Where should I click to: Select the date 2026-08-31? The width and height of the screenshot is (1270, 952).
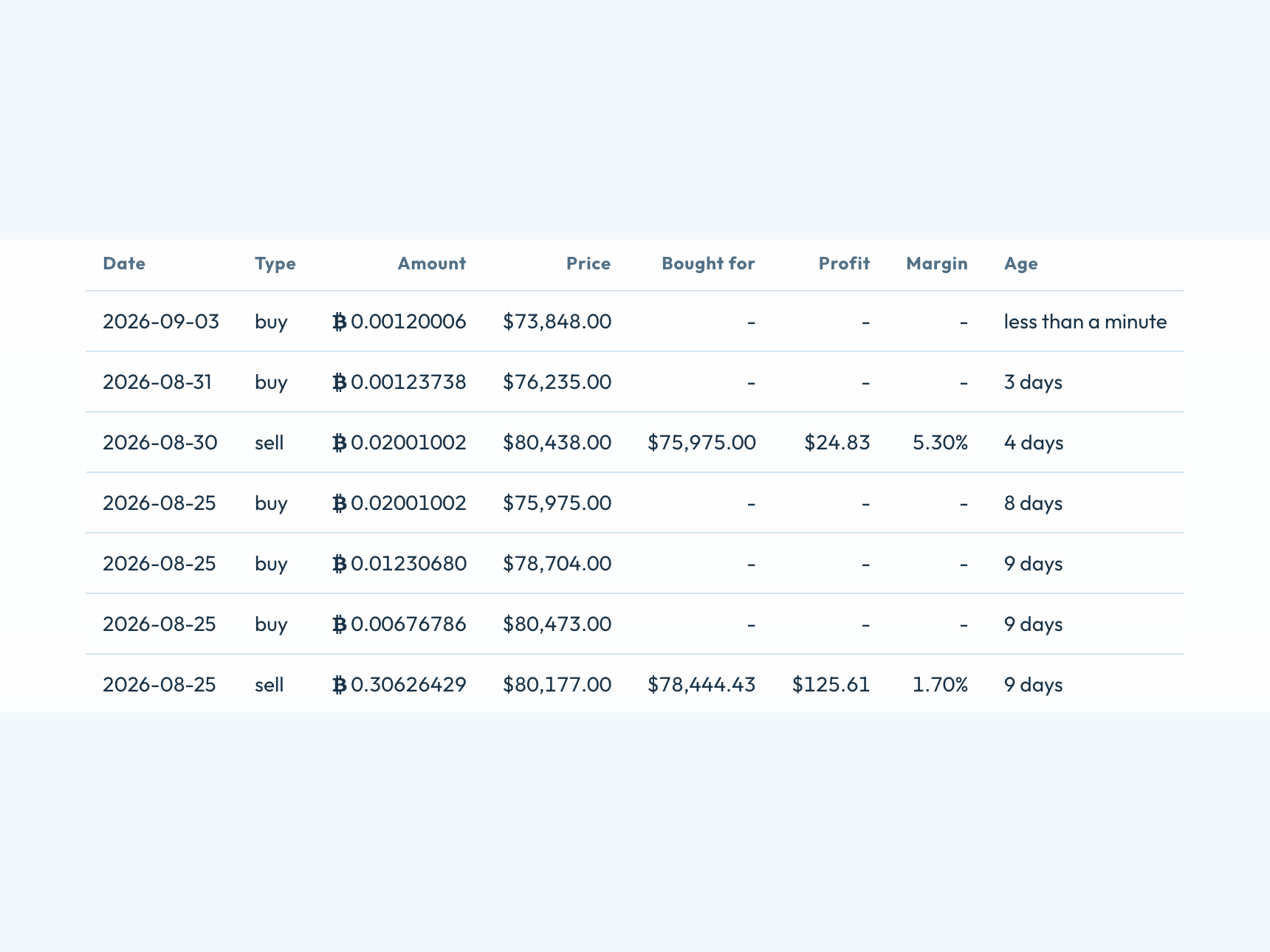pos(157,382)
